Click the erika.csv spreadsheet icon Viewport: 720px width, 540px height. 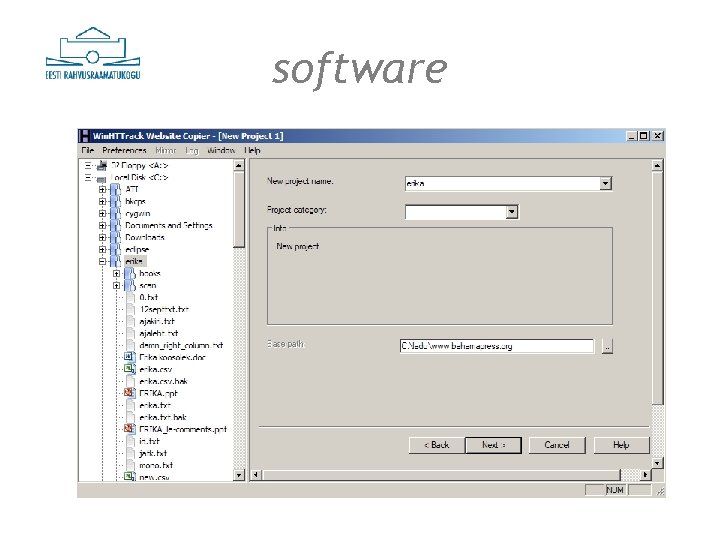(129, 369)
